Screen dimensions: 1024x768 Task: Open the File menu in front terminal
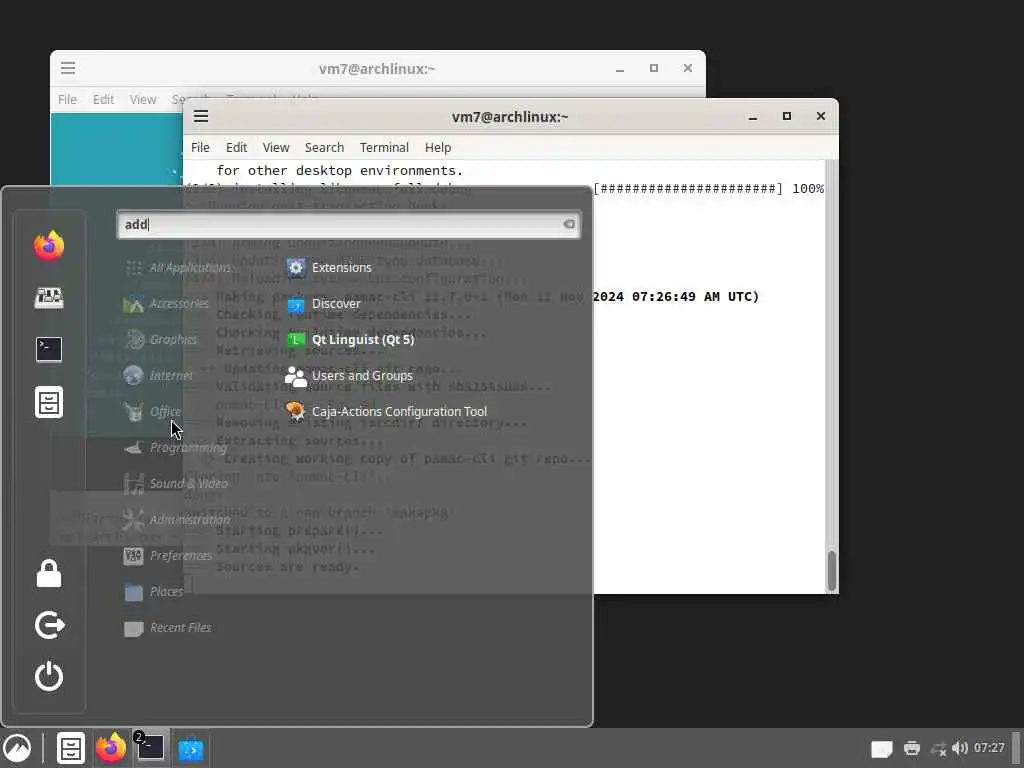coord(200,148)
